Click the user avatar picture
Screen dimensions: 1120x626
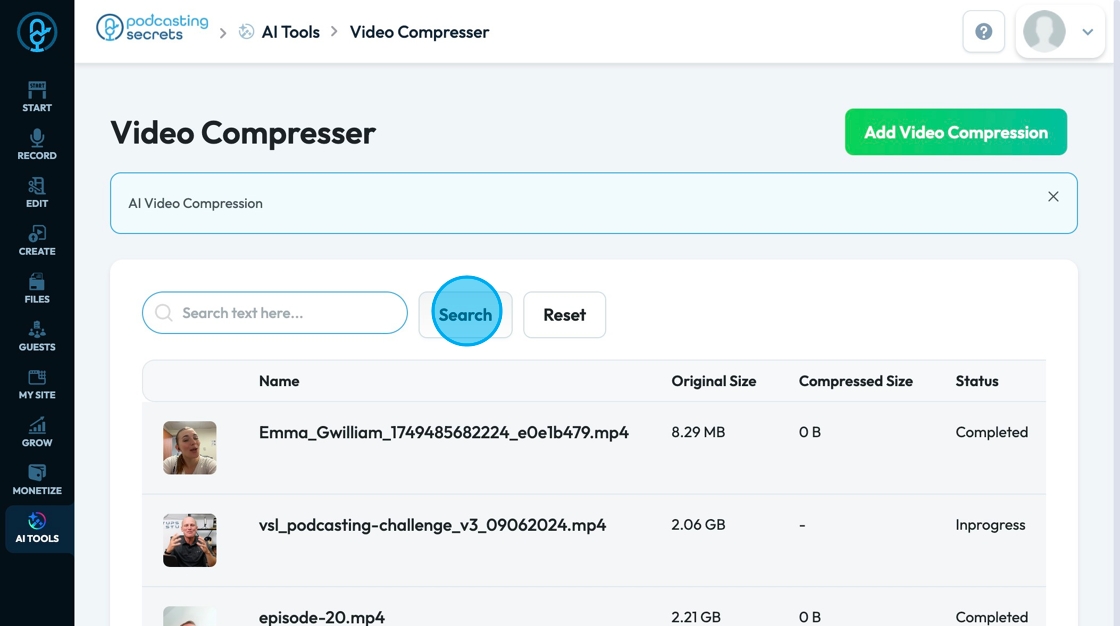click(x=1044, y=31)
